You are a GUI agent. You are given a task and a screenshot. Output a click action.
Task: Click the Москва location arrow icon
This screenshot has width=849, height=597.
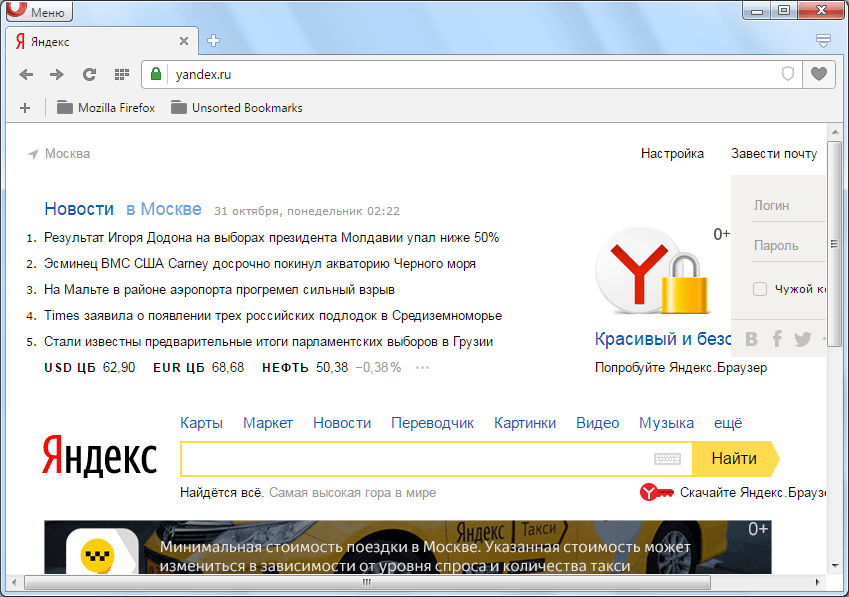(x=33, y=154)
